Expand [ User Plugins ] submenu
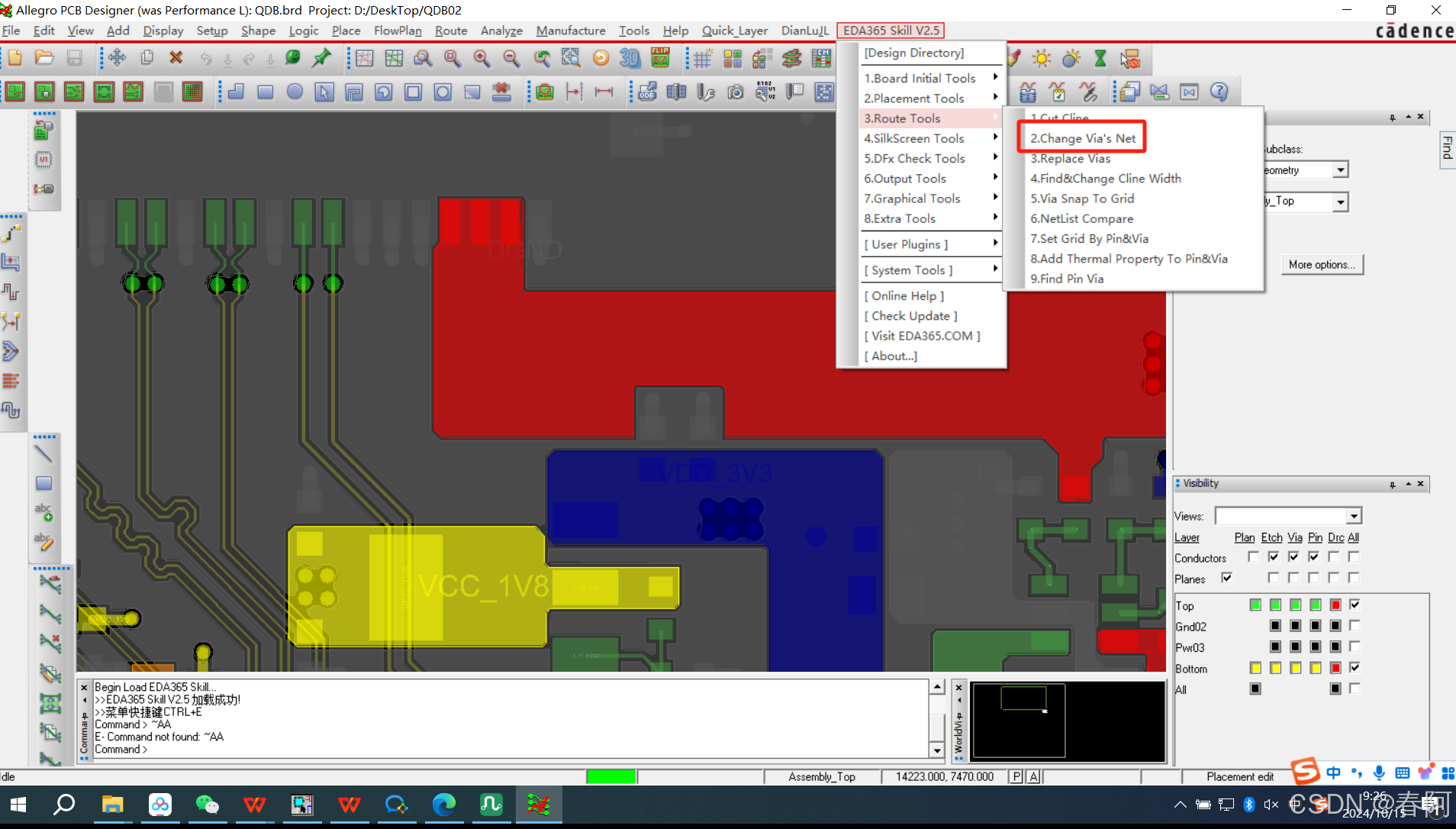 [930, 244]
